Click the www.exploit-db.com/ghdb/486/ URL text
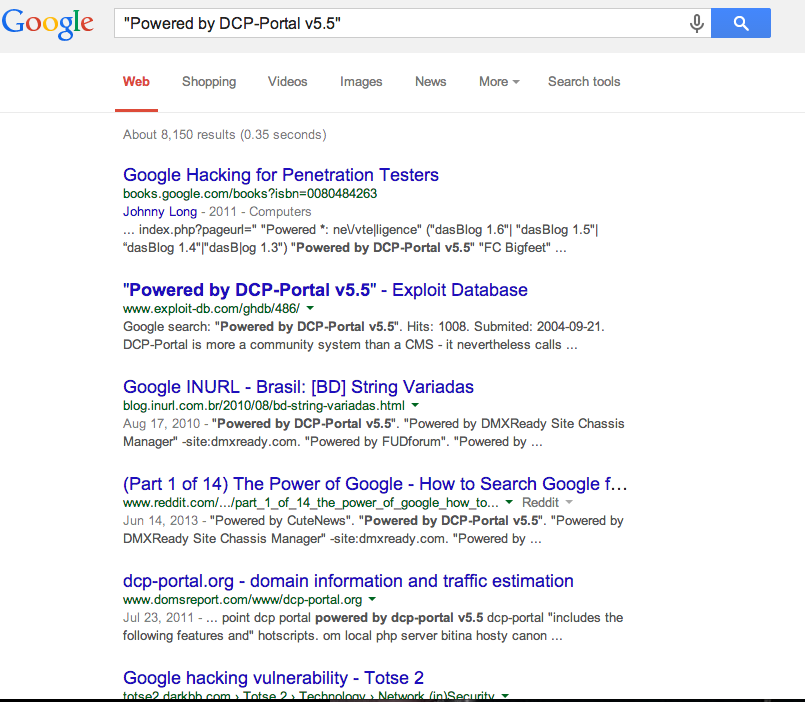Image resolution: width=805 pixels, height=702 pixels. click(x=212, y=309)
